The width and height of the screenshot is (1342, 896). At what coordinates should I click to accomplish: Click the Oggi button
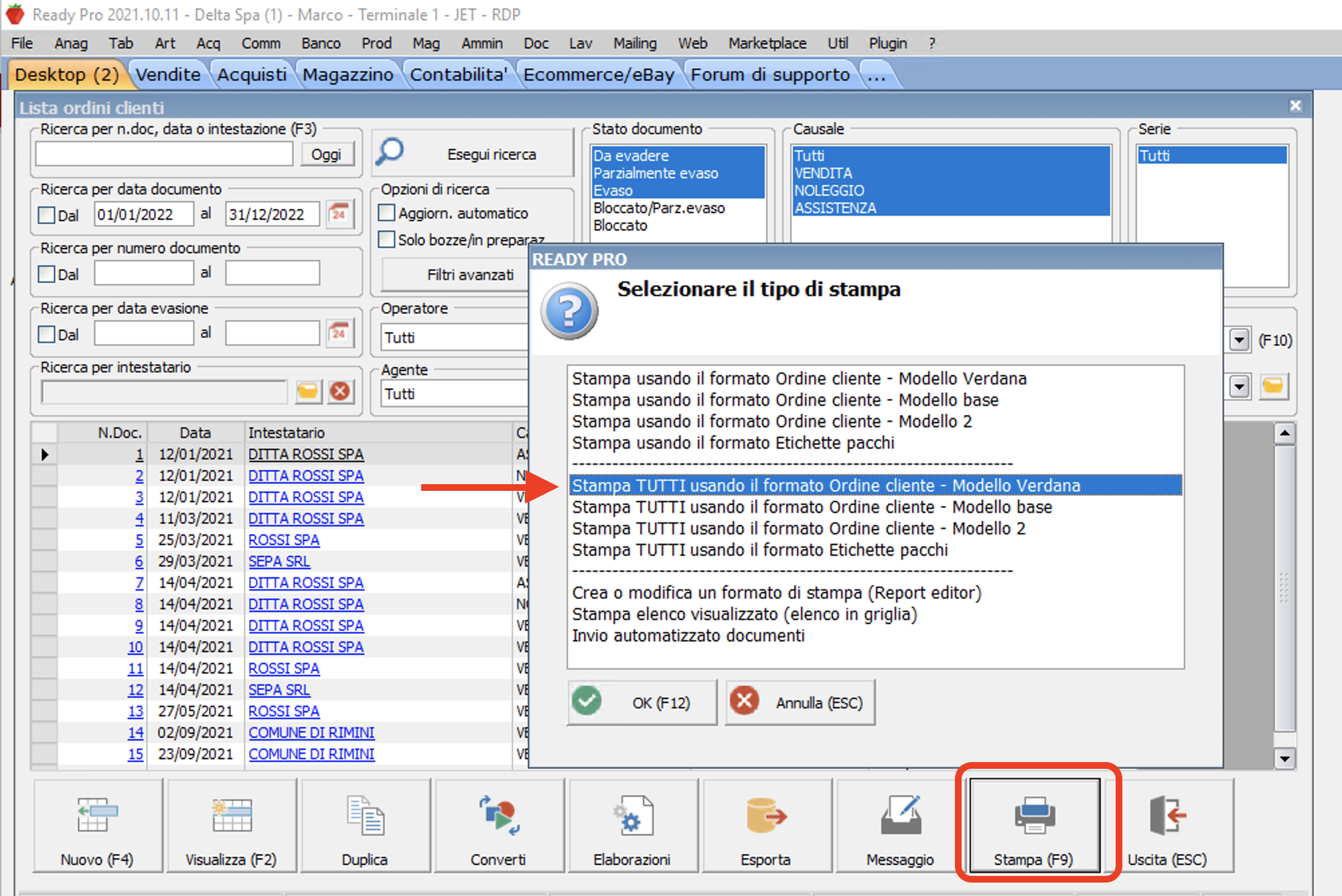326,154
